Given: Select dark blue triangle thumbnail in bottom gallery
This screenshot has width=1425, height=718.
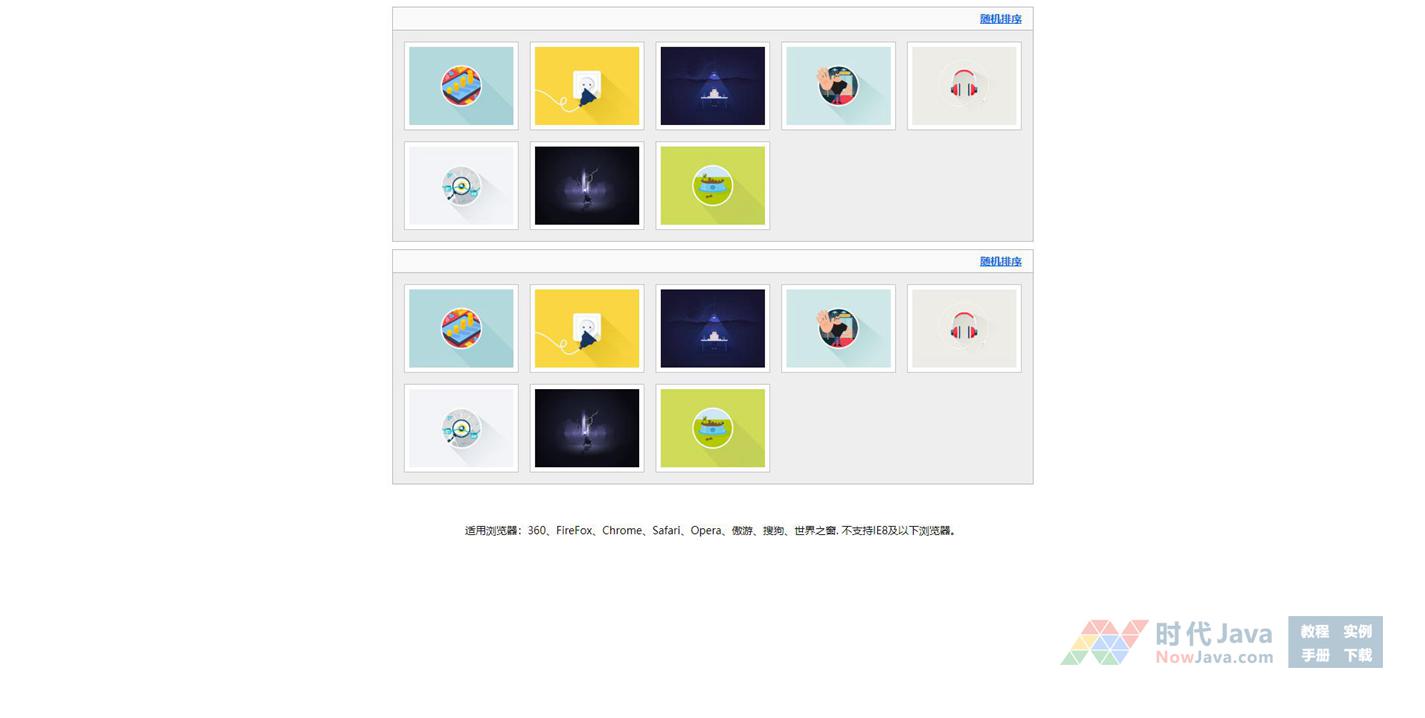Looking at the screenshot, I should tap(713, 329).
